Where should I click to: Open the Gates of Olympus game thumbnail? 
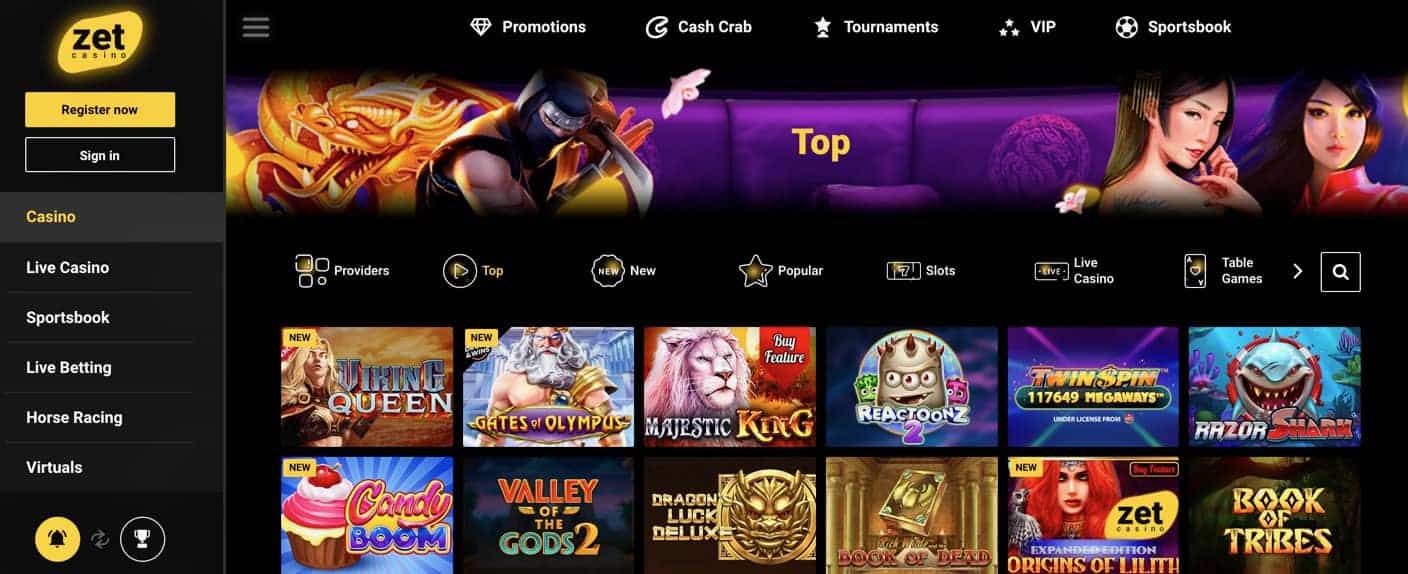point(549,386)
